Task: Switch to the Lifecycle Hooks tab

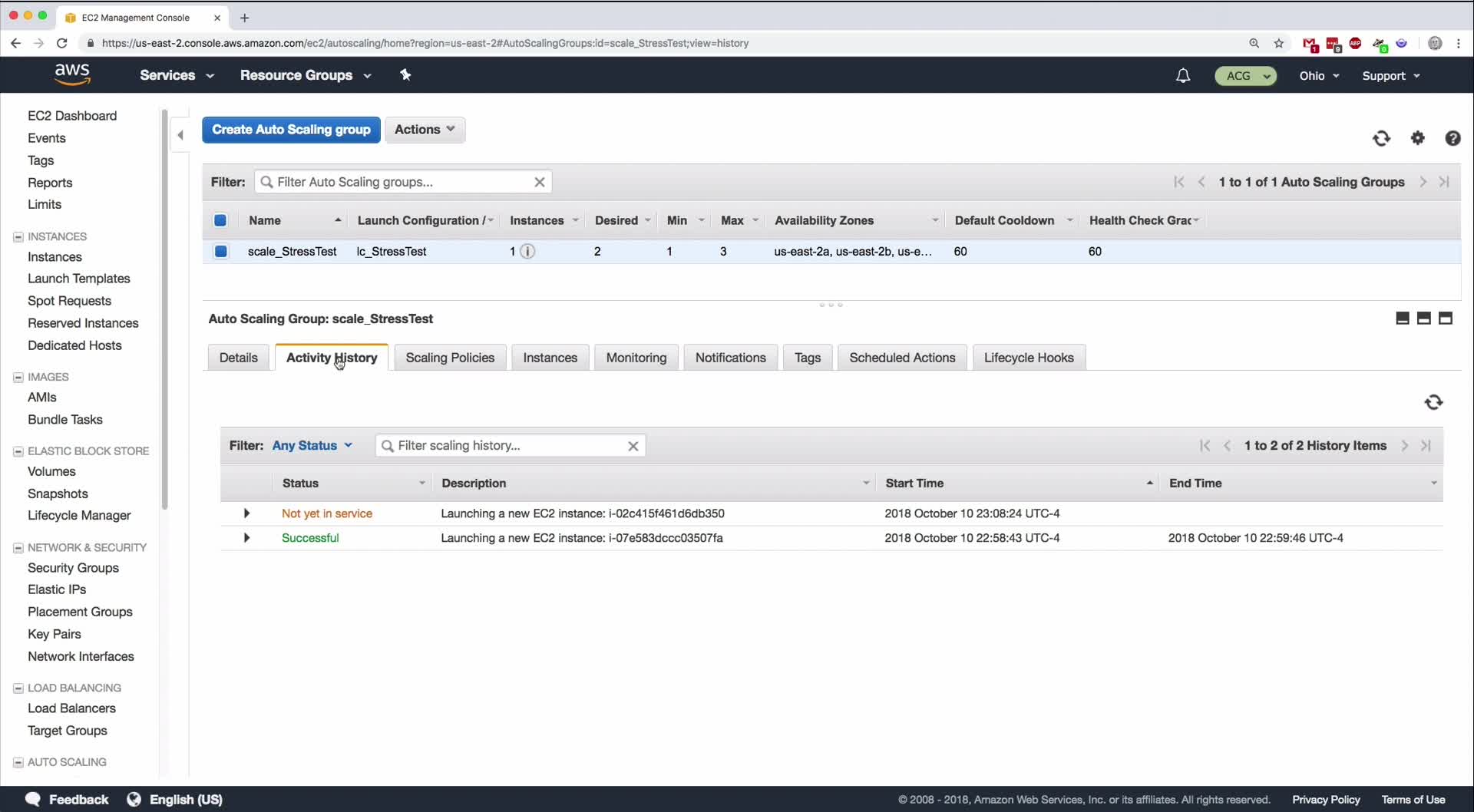Action: (1029, 358)
